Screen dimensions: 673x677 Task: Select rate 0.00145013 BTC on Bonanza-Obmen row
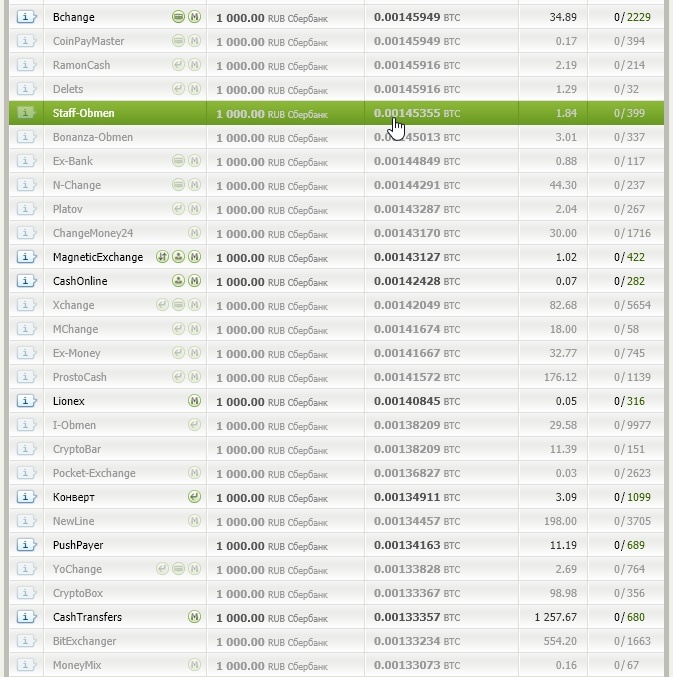coord(417,137)
